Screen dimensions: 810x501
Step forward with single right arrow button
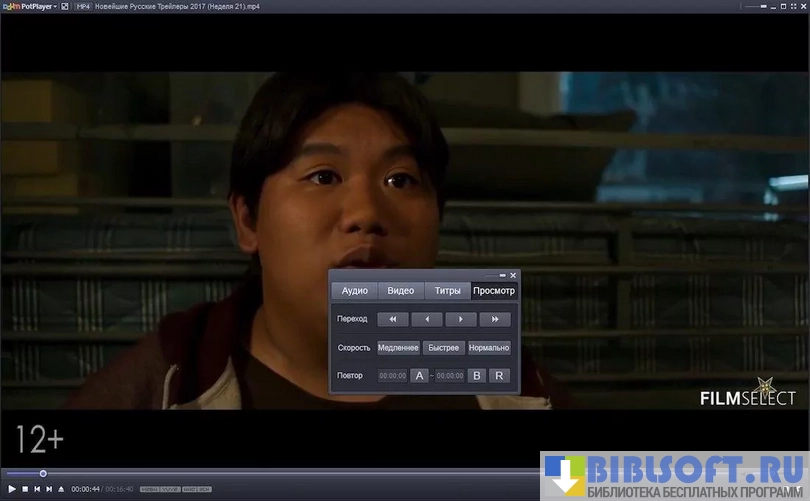pos(460,319)
